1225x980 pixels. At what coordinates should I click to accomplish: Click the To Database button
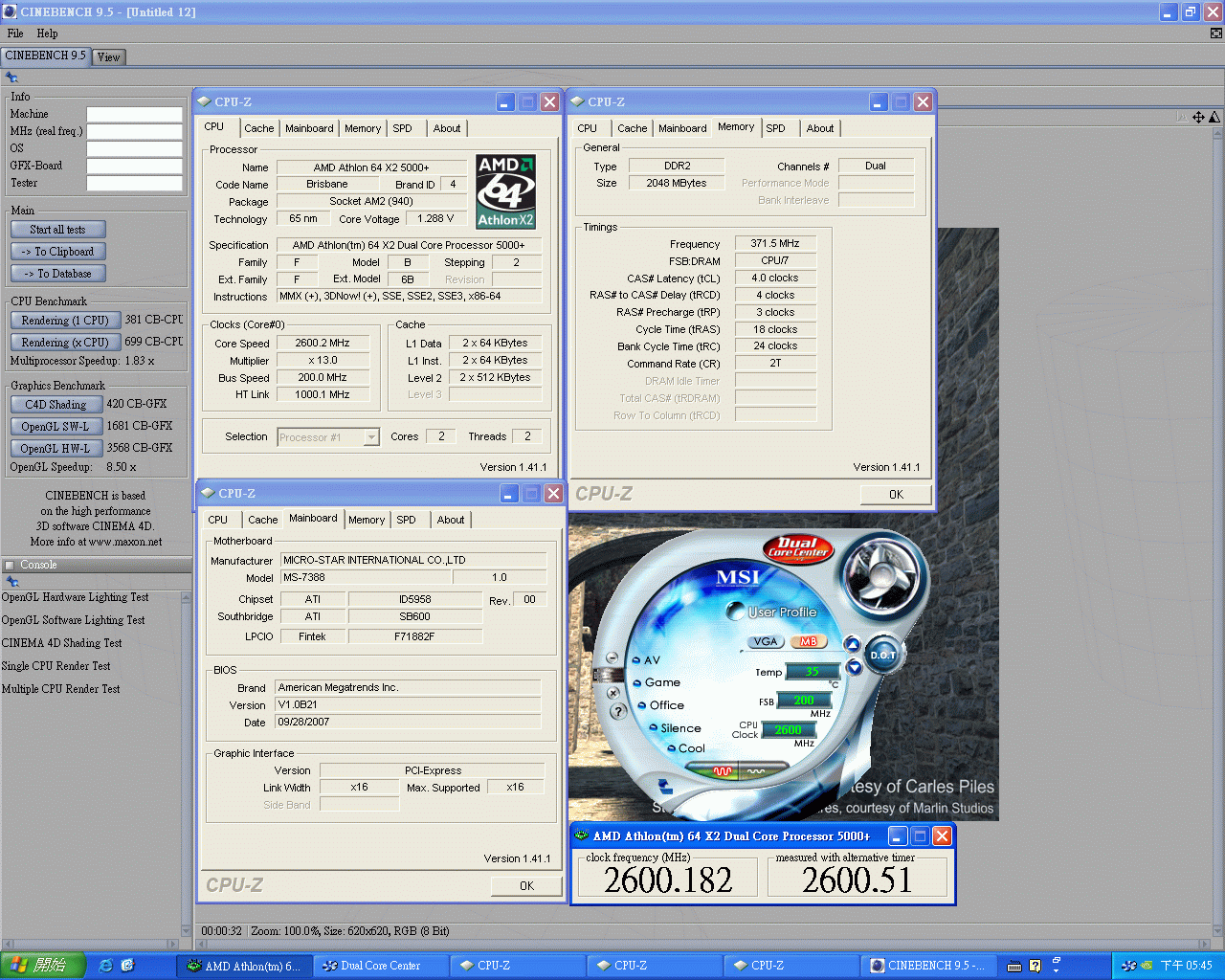[x=57, y=274]
